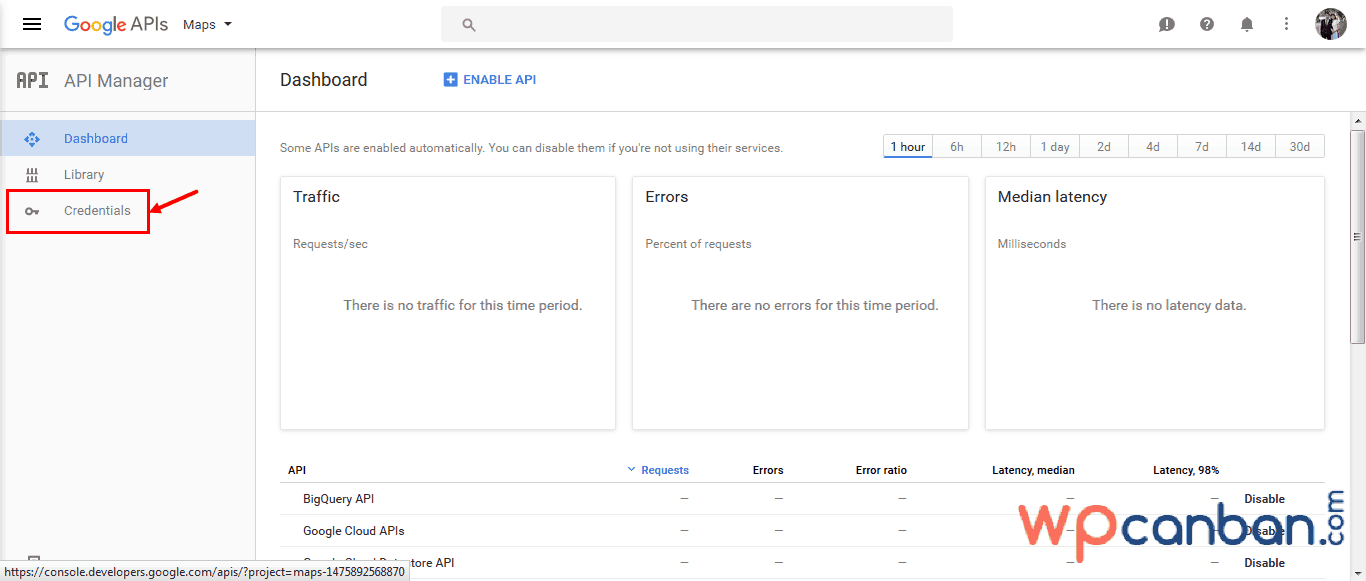The image size is (1366, 581).
Task: Click the page vertical scrollbar
Action: pos(1357,237)
